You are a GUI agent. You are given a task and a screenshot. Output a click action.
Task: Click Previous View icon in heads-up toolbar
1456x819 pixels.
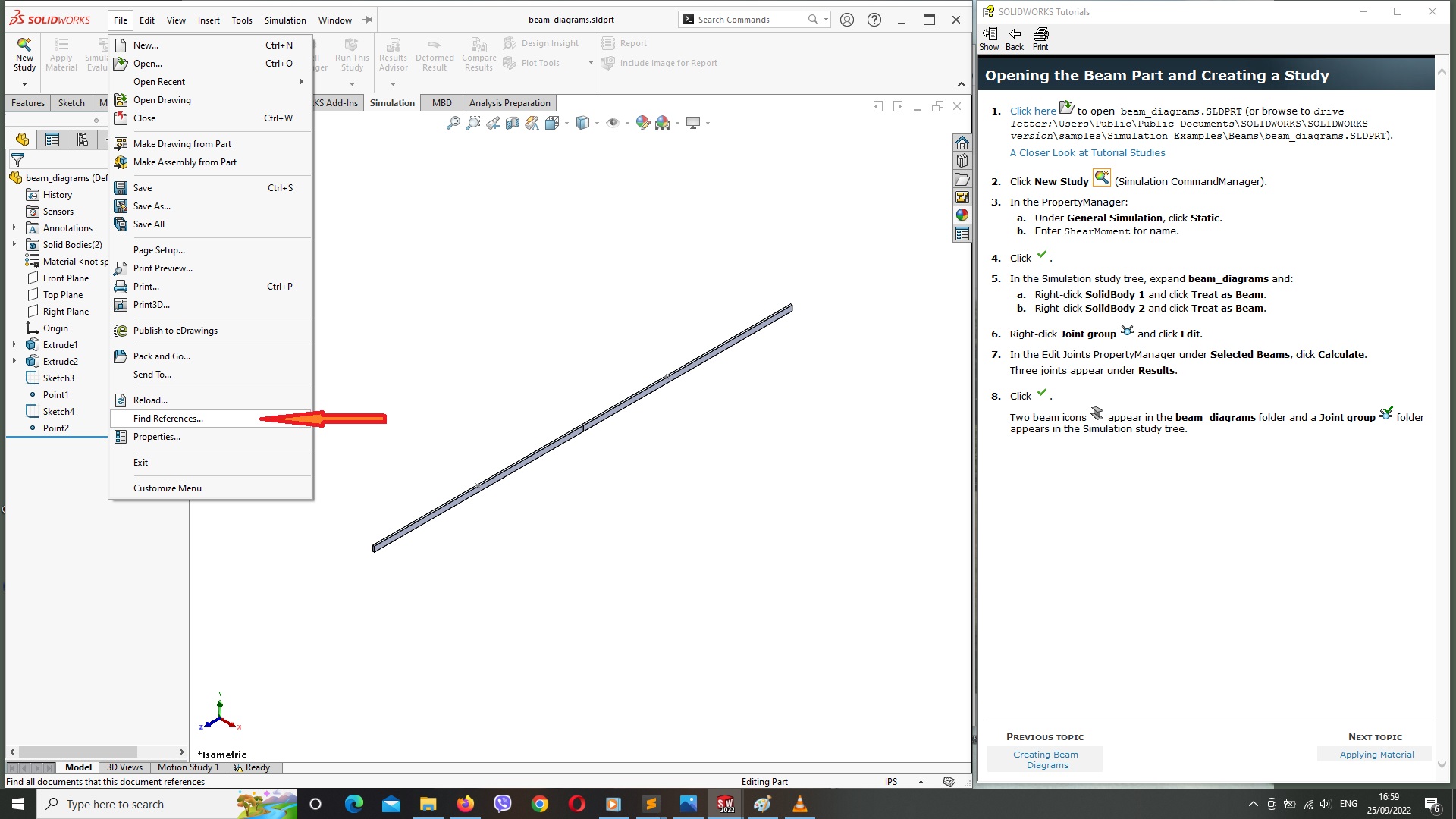tap(493, 123)
